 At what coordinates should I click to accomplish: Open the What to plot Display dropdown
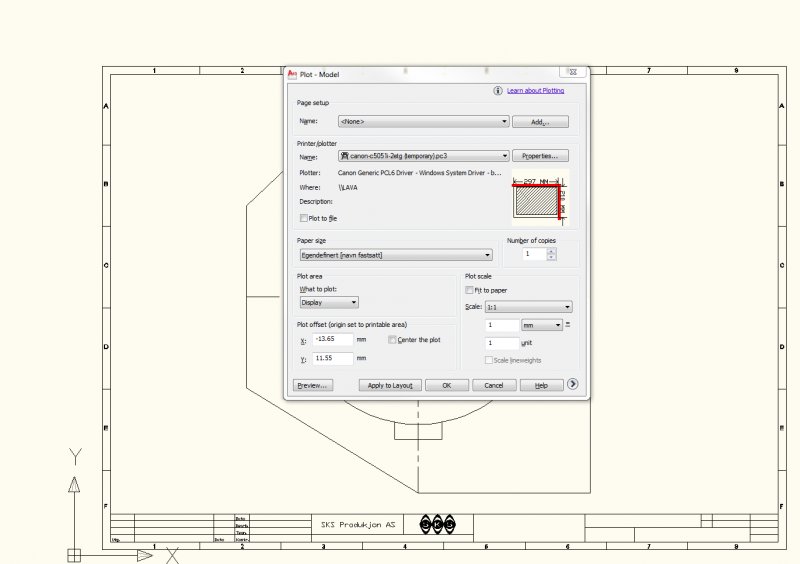[x=329, y=302]
